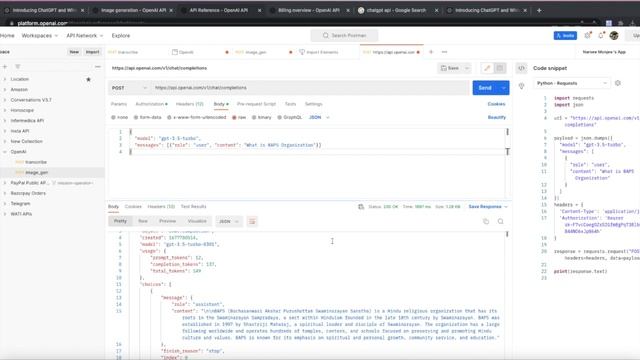The width and height of the screenshot is (640, 360).
Task: Open the response Cookies tab
Action: 133,207
